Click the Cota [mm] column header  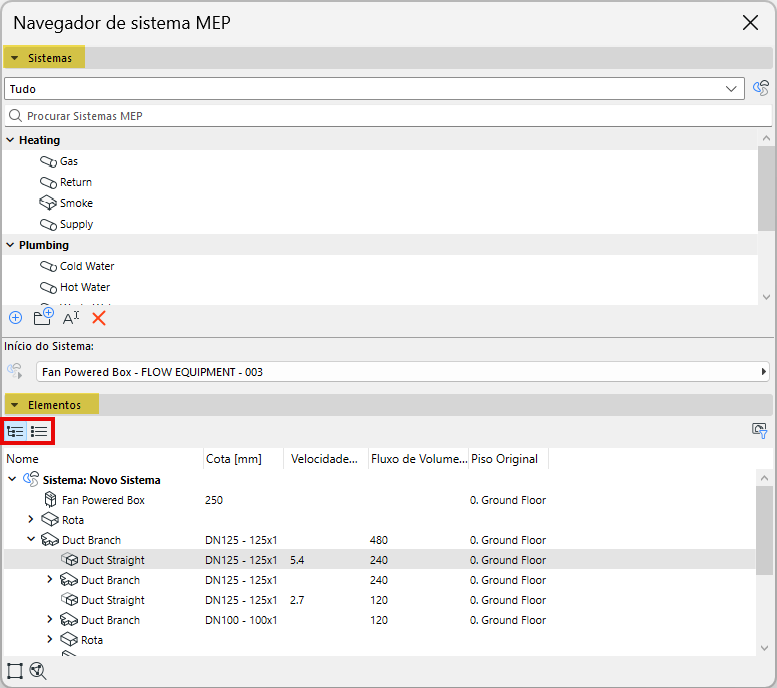pyautogui.click(x=243, y=459)
